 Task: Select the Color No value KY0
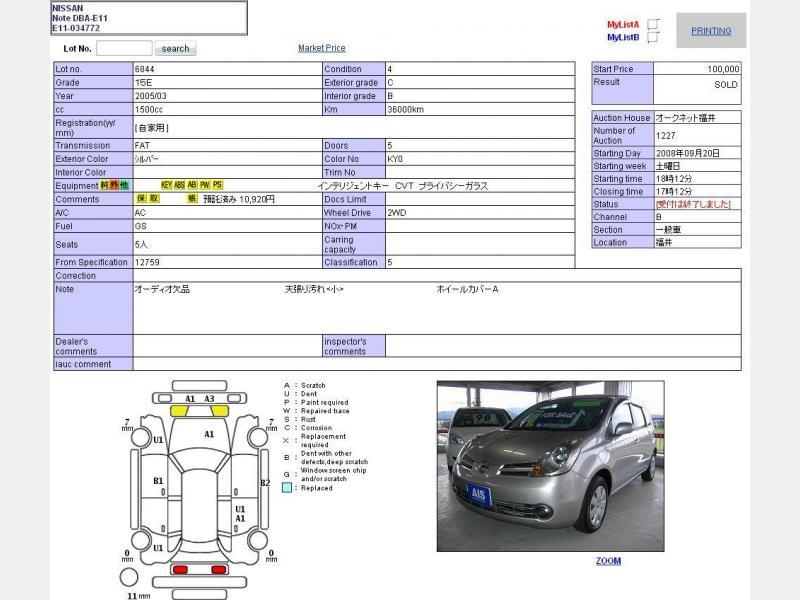pos(395,159)
